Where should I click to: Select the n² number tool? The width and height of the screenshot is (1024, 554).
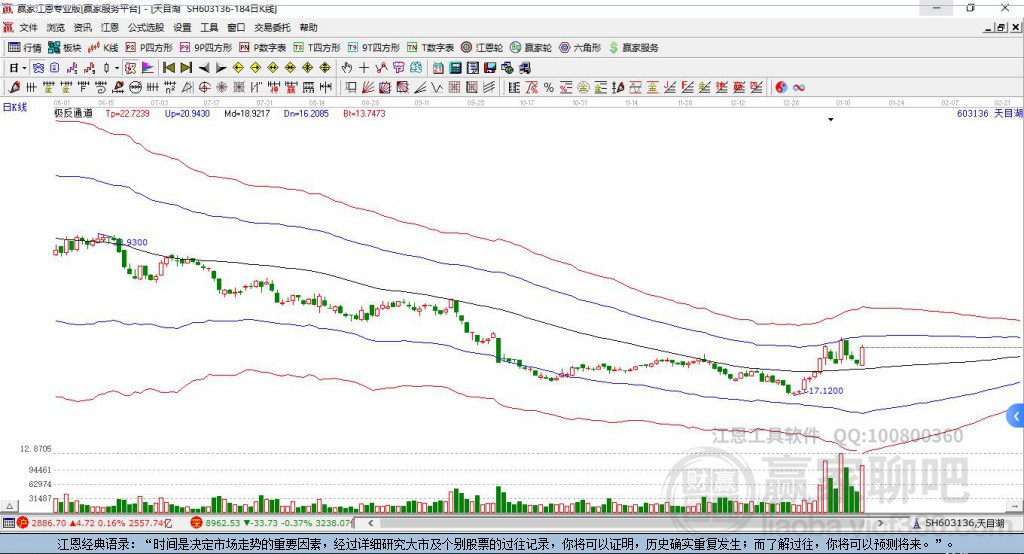point(170,87)
